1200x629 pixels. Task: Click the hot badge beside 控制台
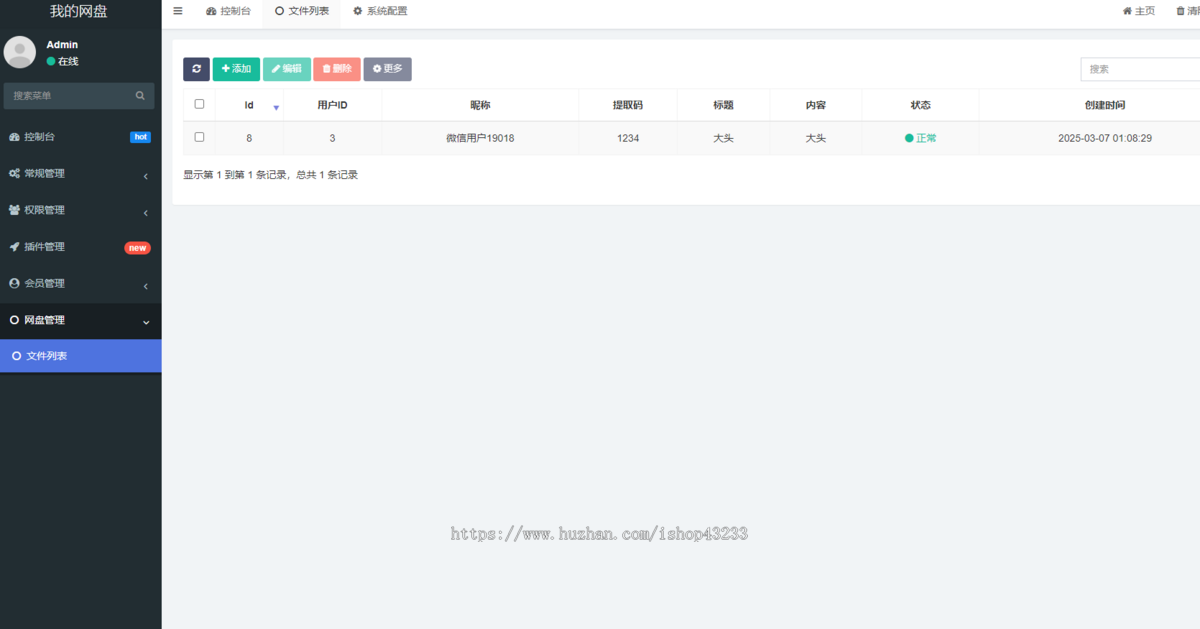click(x=140, y=137)
